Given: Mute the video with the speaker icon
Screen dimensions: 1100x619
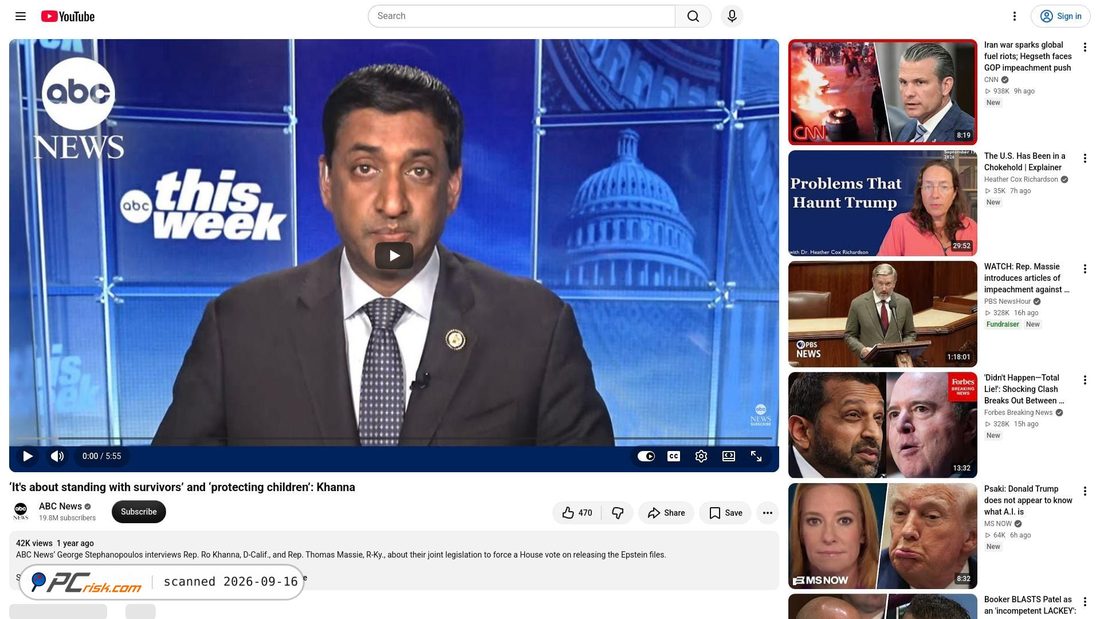Looking at the screenshot, I should click(58, 456).
